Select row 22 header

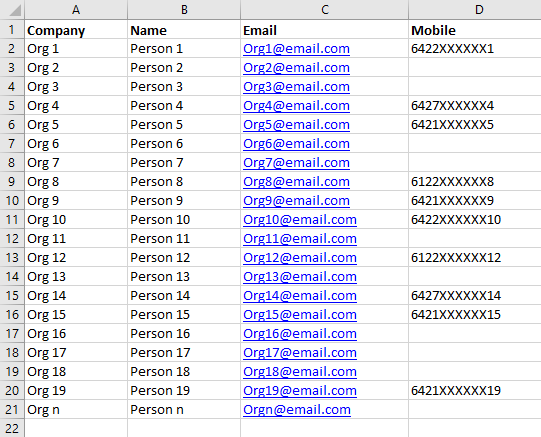(12, 428)
